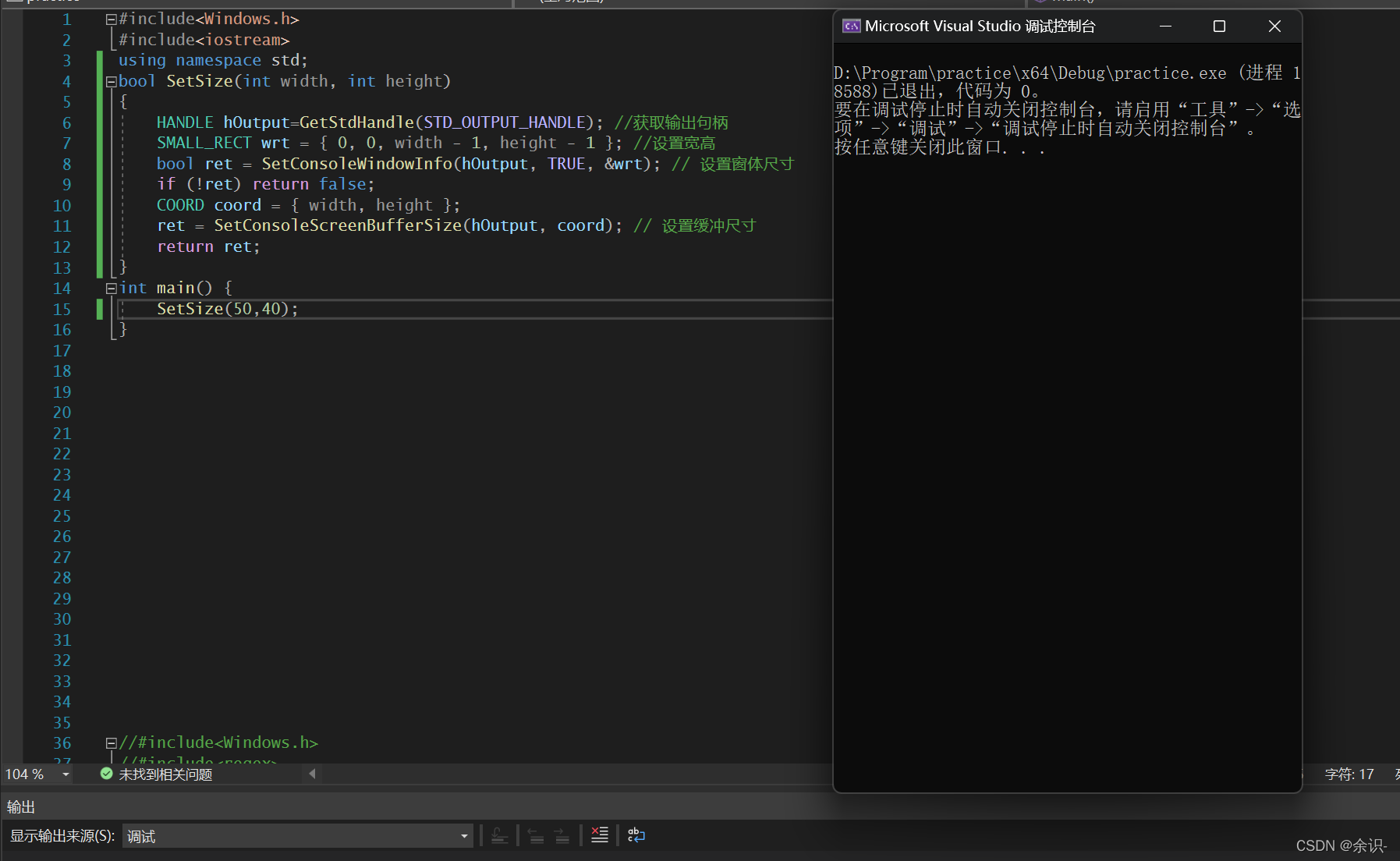
Task: Collapse the #include block at line 1
Action: point(111,19)
